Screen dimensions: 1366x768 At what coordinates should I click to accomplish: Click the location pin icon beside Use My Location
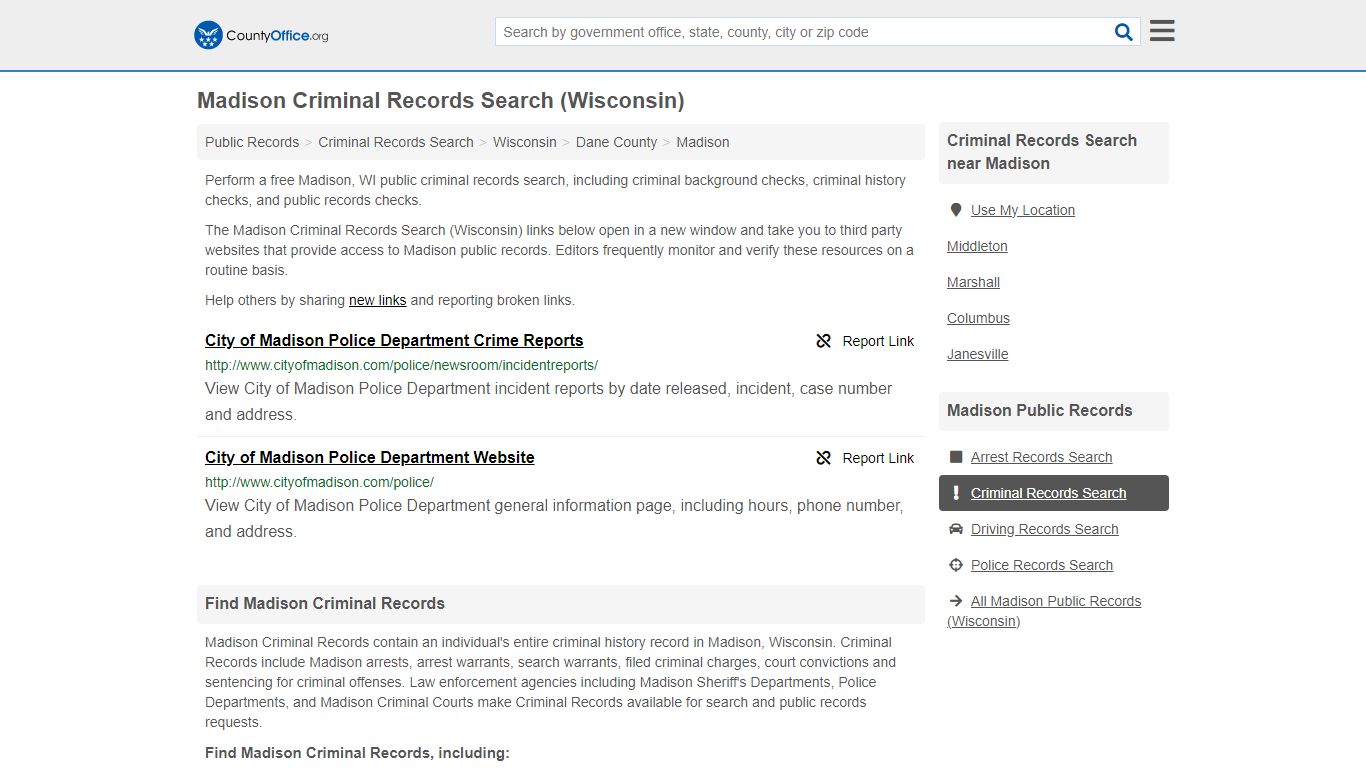956,210
